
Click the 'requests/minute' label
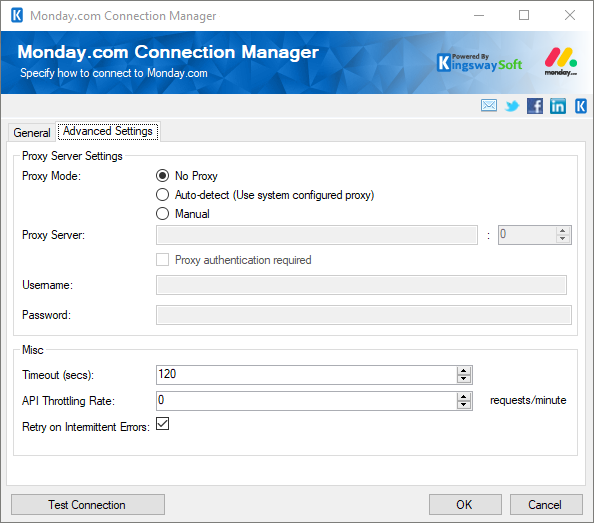[528, 400]
